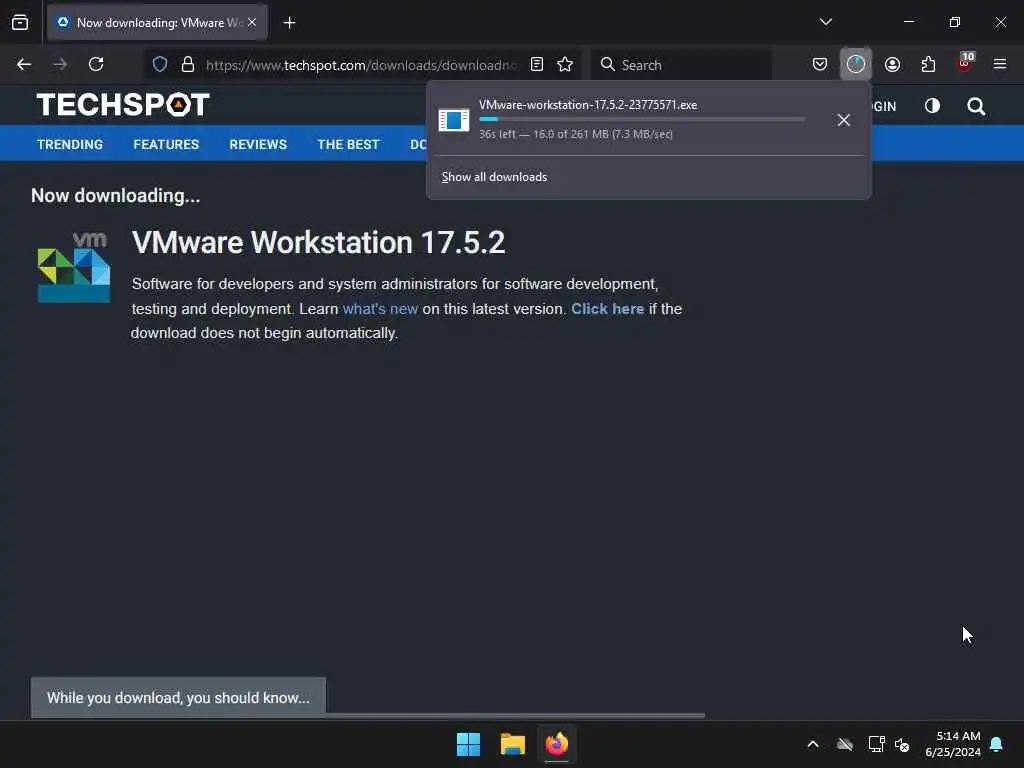Cancel the VMware-workstation exe download
Image resolution: width=1024 pixels, height=768 pixels.
pyautogui.click(x=844, y=120)
